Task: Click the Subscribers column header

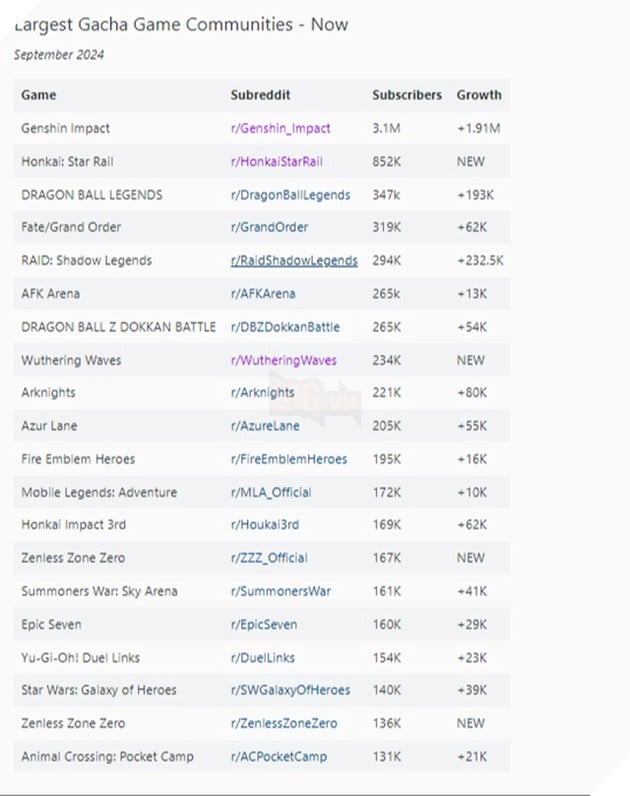Action: pyautogui.click(x=407, y=95)
